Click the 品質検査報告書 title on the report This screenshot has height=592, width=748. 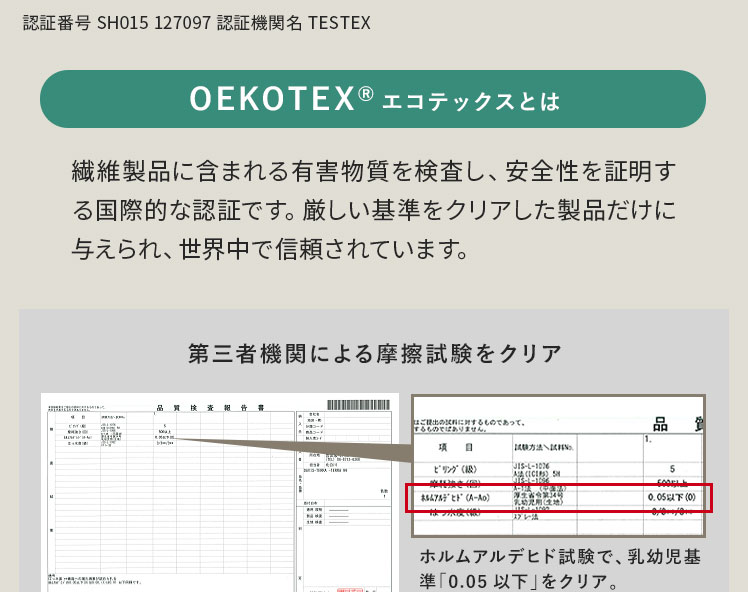(x=209, y=408)
